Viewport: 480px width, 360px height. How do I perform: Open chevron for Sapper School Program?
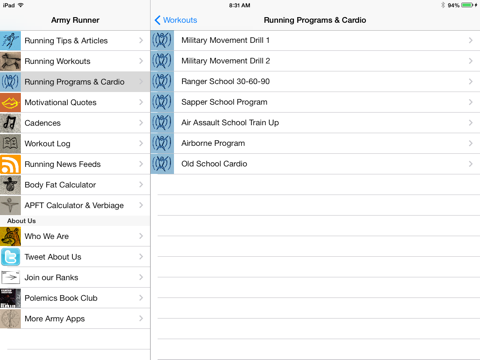click(x=470, y=102)
